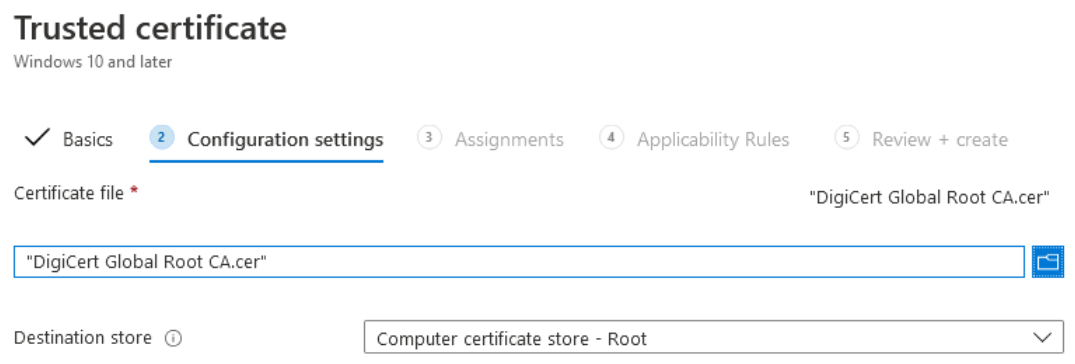The height and width of the screenshot is (364, 1075).
Task: Click the step 3 circle icon
Action: [428, 138]
